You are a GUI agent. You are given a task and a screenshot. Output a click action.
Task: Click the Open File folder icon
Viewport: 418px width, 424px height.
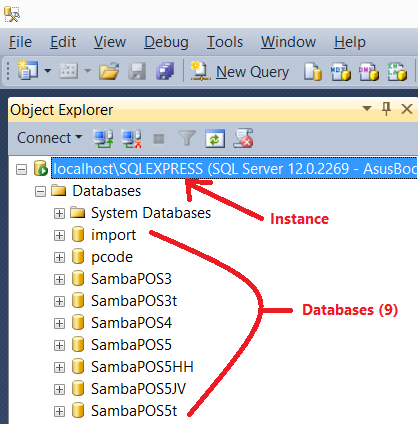click(109, 71)
